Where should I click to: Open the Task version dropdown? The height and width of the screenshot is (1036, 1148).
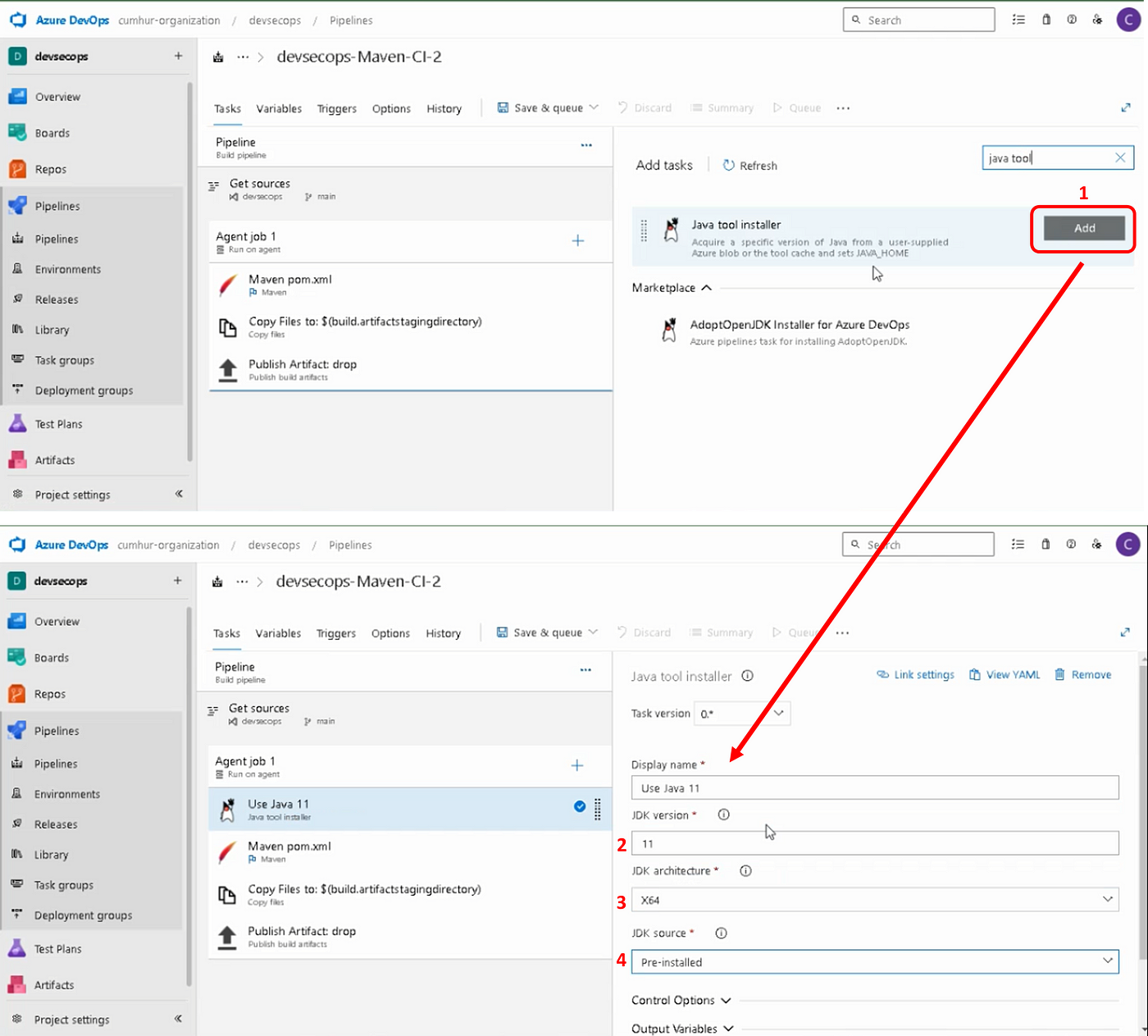[x=742, y=714]
